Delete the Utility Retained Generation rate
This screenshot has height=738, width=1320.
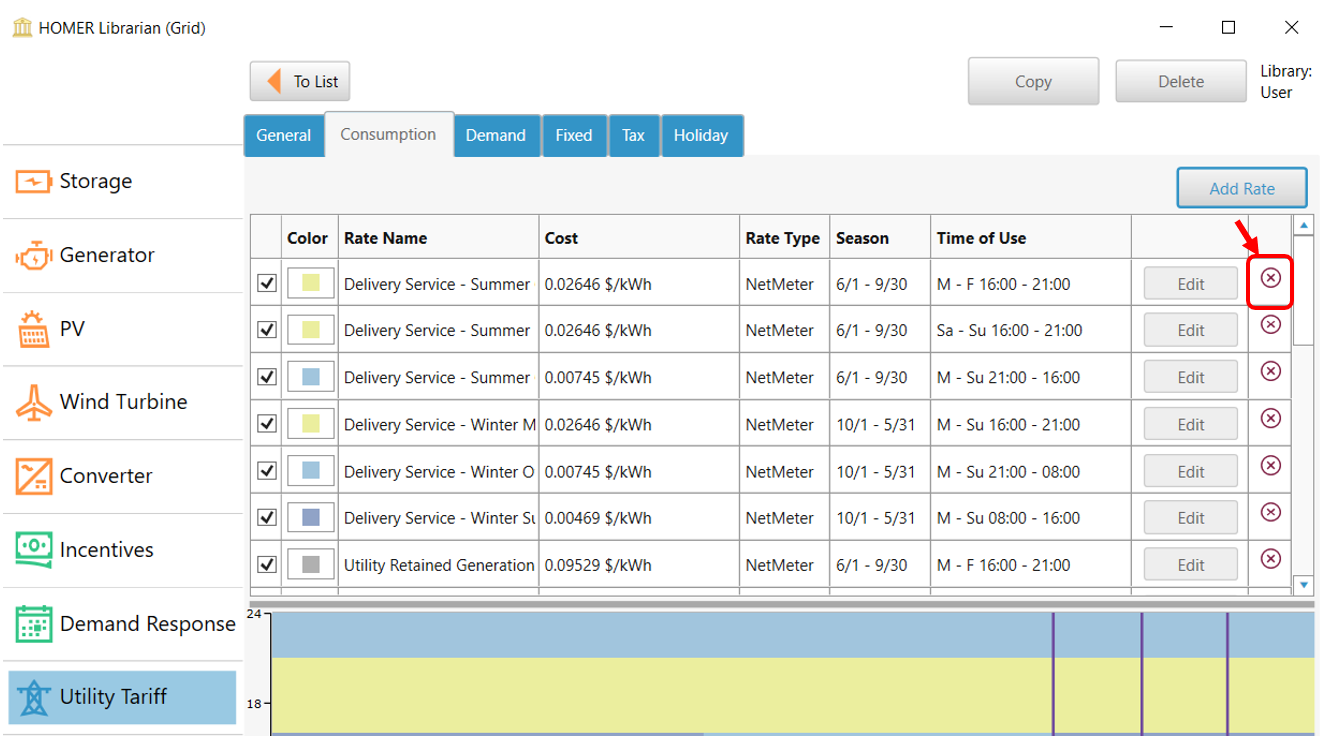(1270, 558)
